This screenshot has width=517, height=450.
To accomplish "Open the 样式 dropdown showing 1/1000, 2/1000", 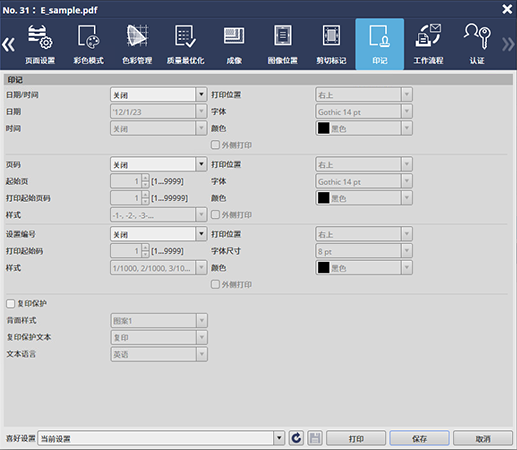I will tap(158, 268).
